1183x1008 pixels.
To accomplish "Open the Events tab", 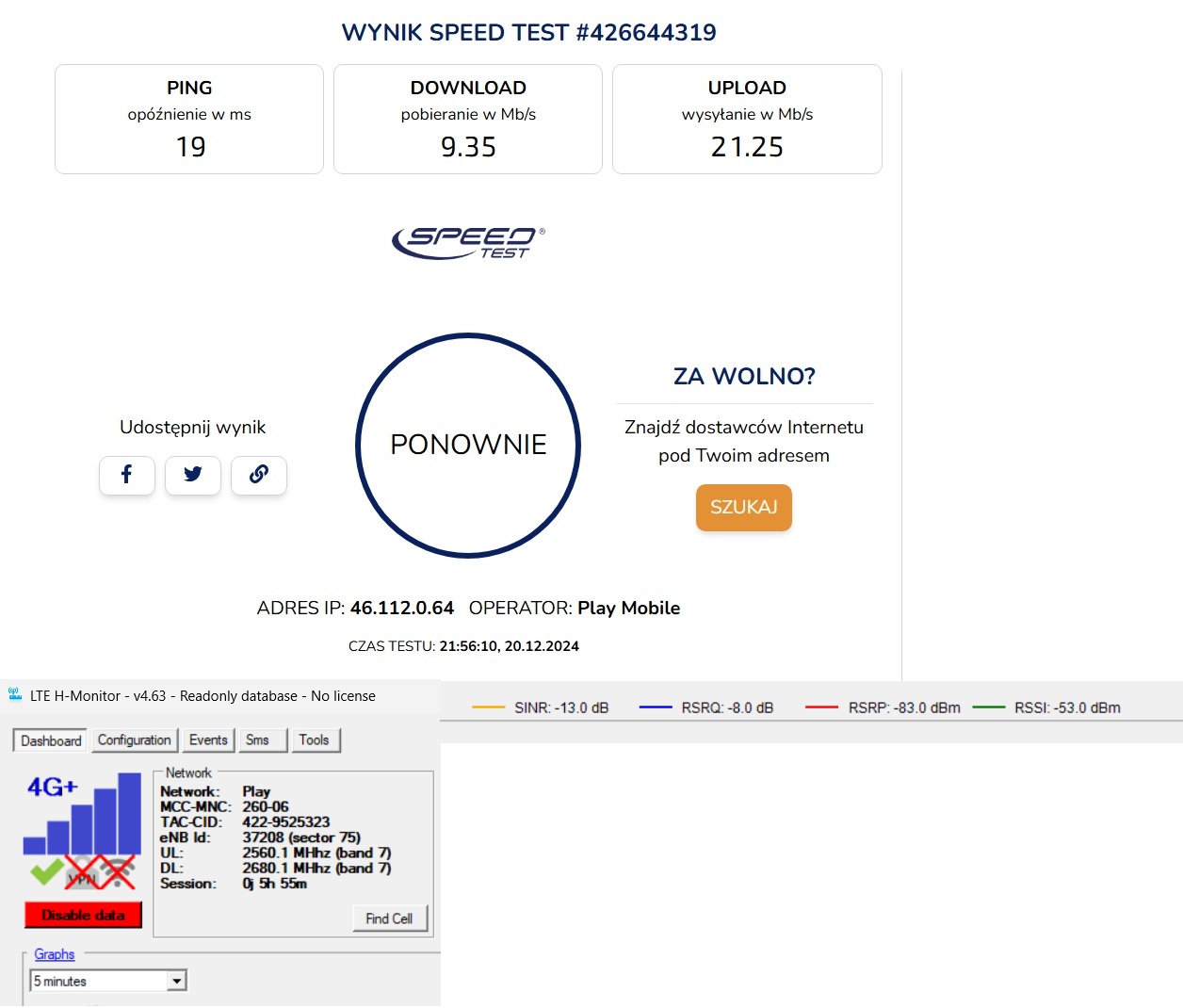I will point(208,740).
